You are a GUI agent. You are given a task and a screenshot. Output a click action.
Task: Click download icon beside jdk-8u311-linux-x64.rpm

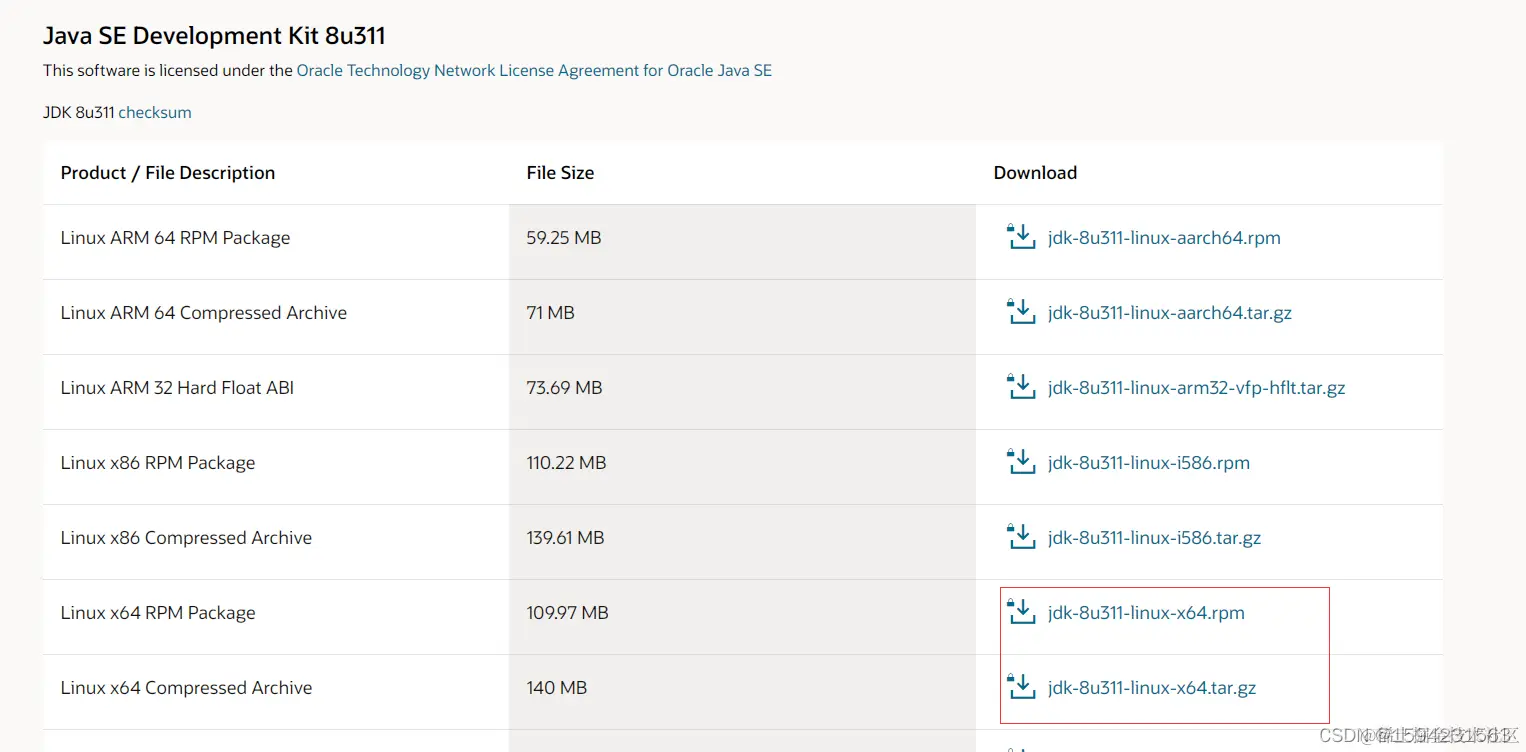1020,612
